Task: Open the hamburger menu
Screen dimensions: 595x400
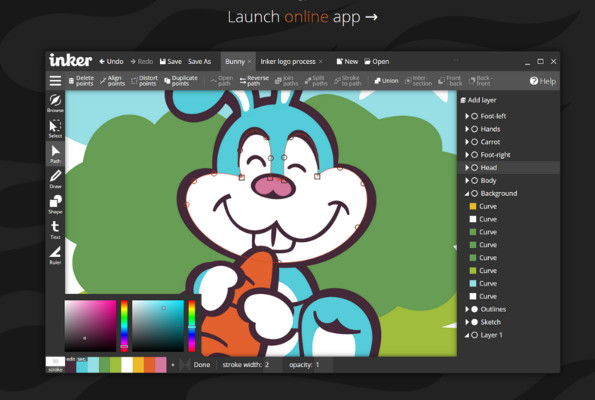Action: pyautogui.click(x=55, y=81)
